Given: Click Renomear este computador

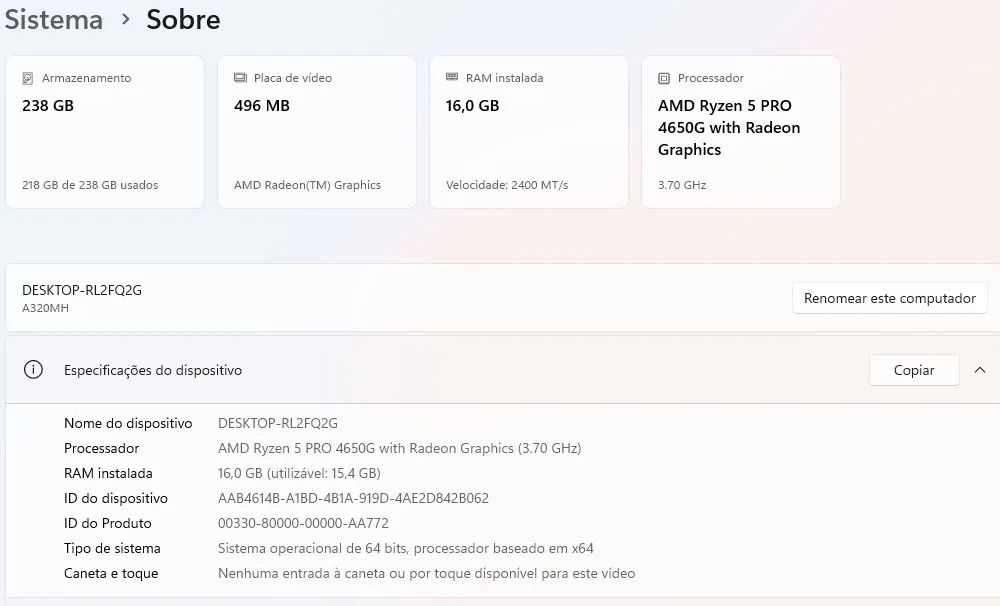Looking at the screenshot, I should click(x=888, y=297).
